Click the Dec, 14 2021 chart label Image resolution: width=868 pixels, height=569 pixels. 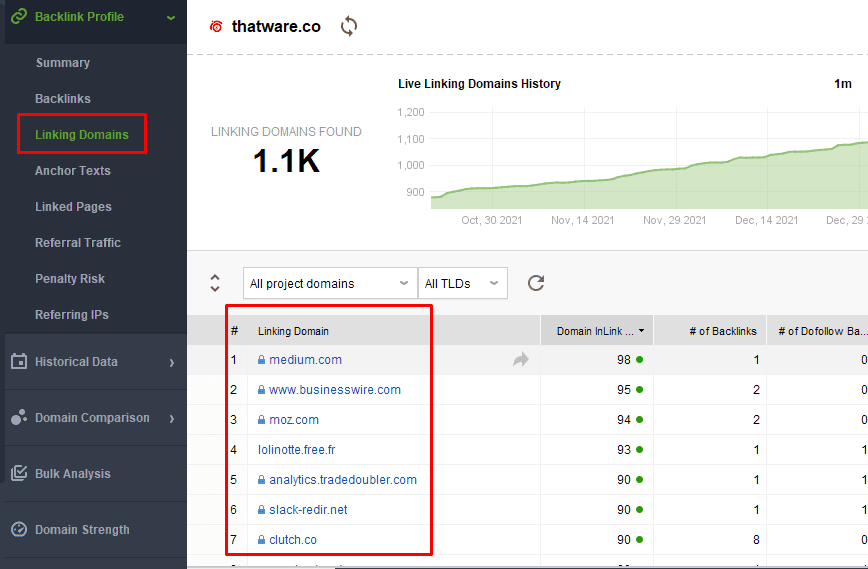click(766, 220)
